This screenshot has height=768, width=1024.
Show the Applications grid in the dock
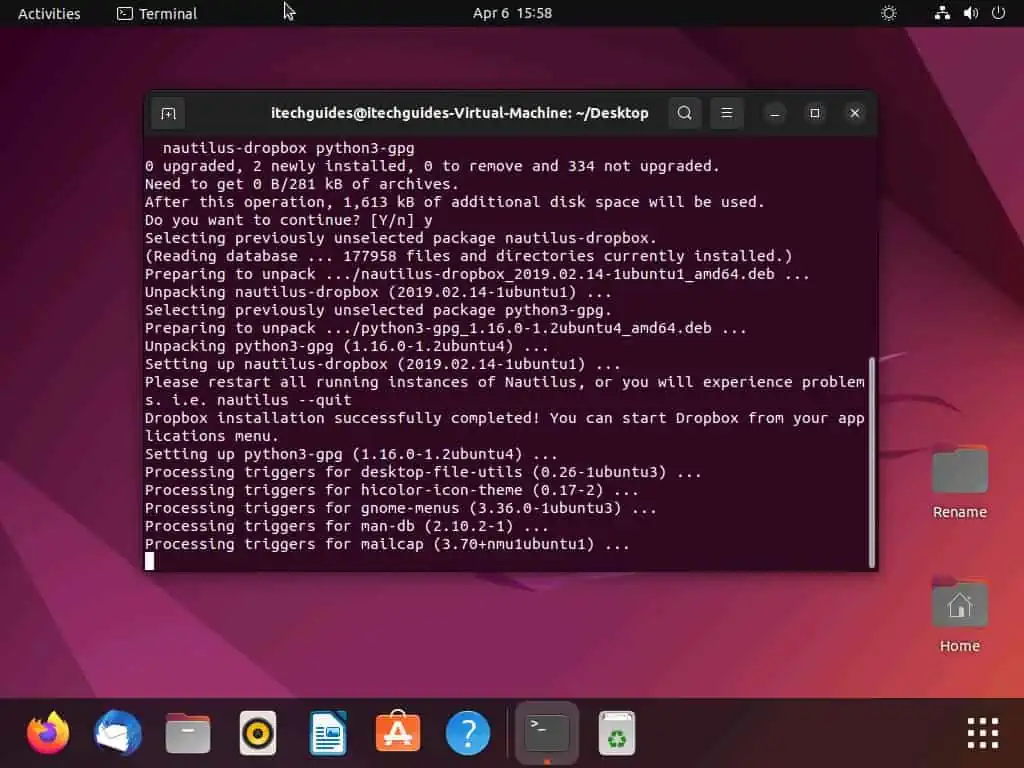pos(982,732)
